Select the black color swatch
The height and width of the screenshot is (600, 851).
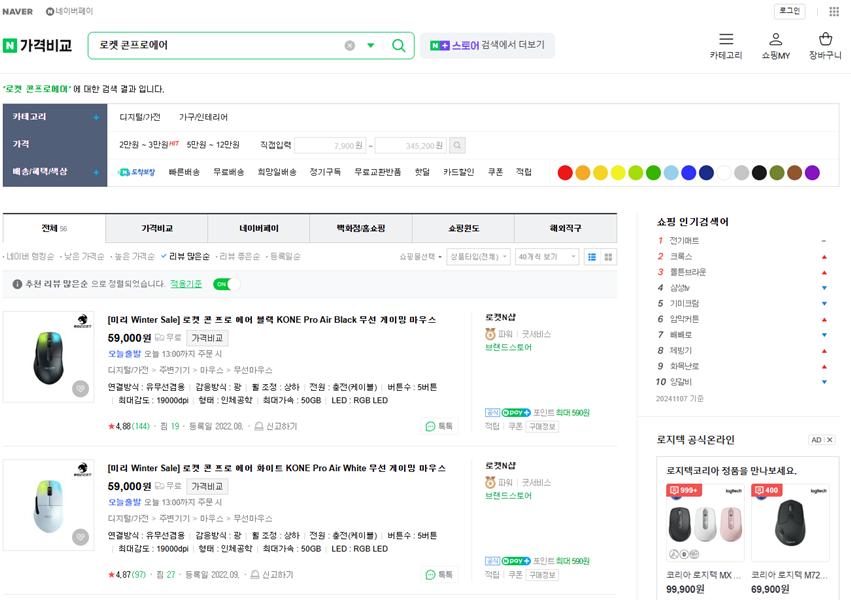click(759, 173)
